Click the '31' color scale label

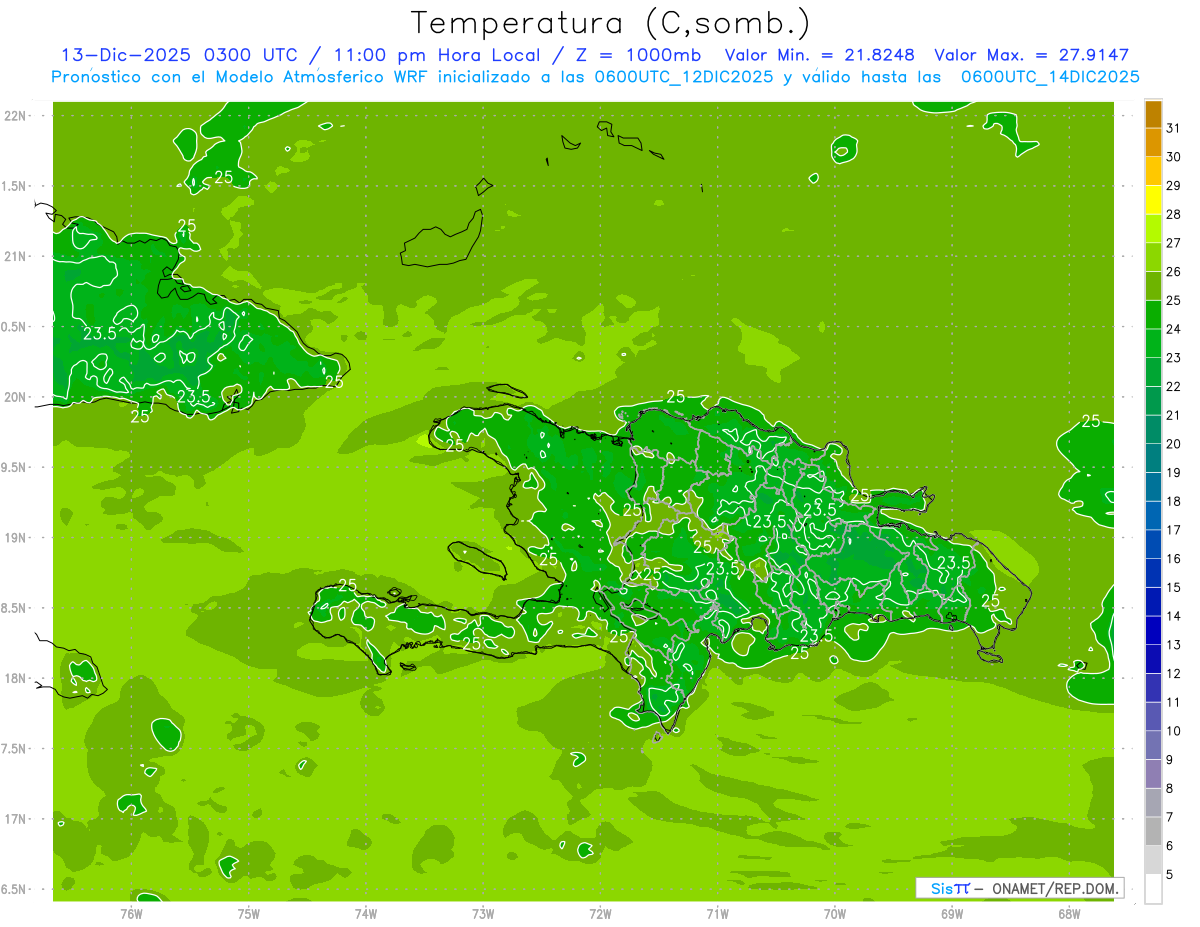pos(1173,128)
